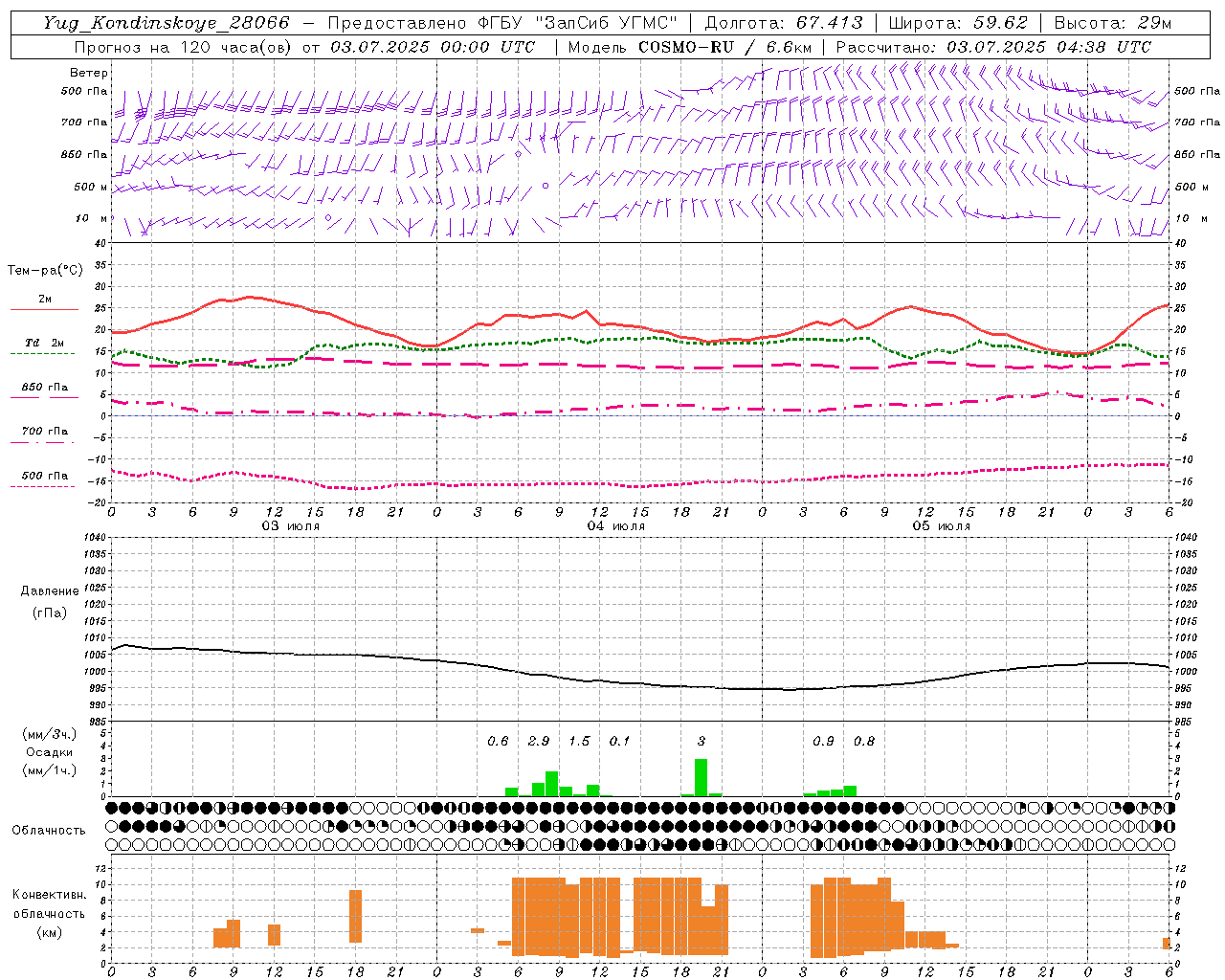This screenshot has height=980, width=1225.
Task: Click the 0.6 precipitation total value
Action: pos(498,741)
